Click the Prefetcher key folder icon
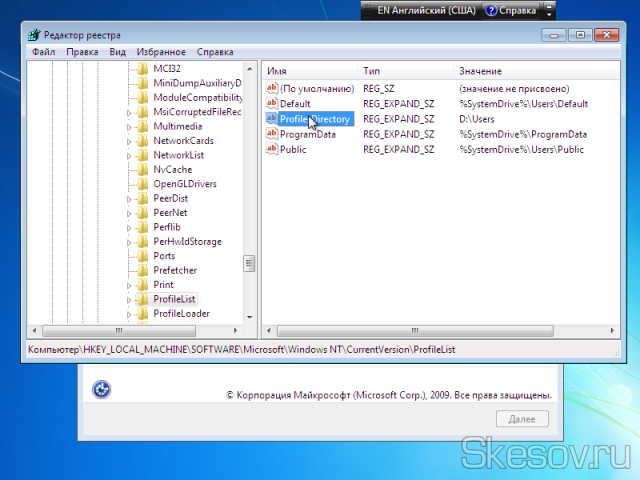Screen dimensions: 640x480 142,270
